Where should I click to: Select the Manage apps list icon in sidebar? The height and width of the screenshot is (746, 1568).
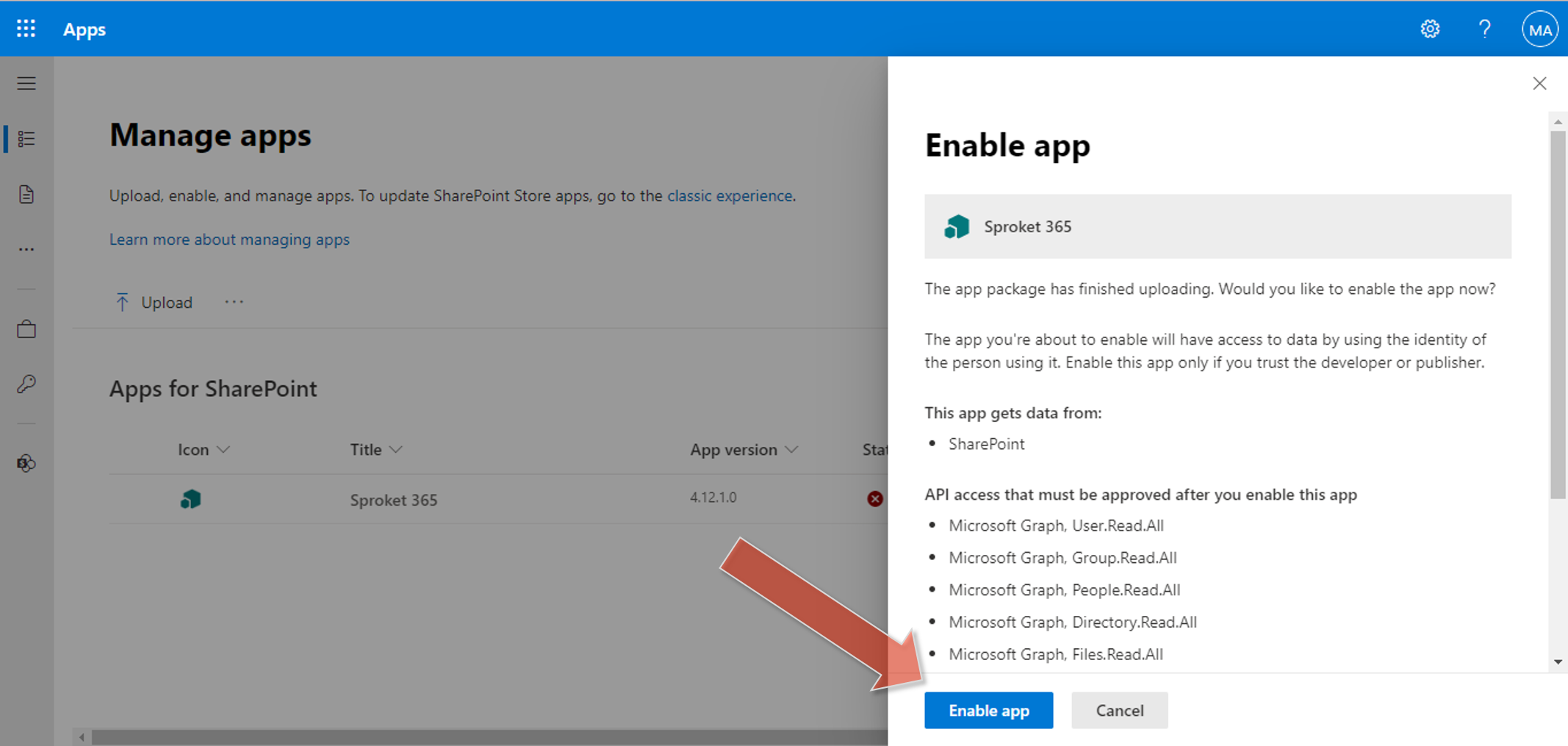(x=26, y=138)
